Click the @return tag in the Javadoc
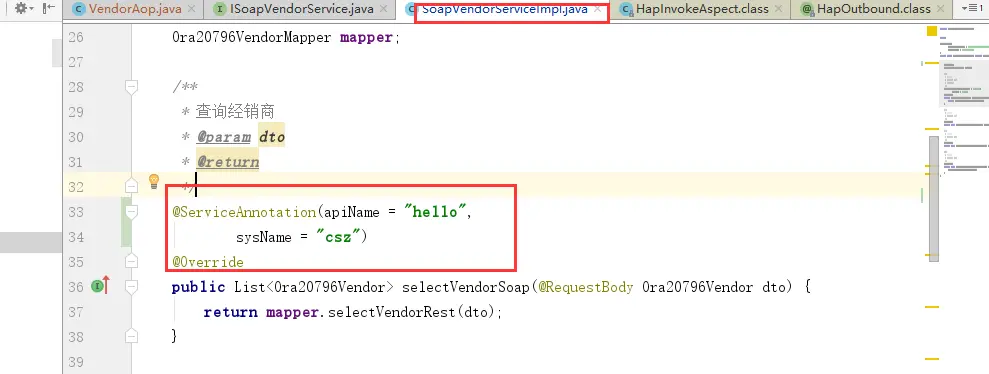989x374 pixels. pos(228,162)
